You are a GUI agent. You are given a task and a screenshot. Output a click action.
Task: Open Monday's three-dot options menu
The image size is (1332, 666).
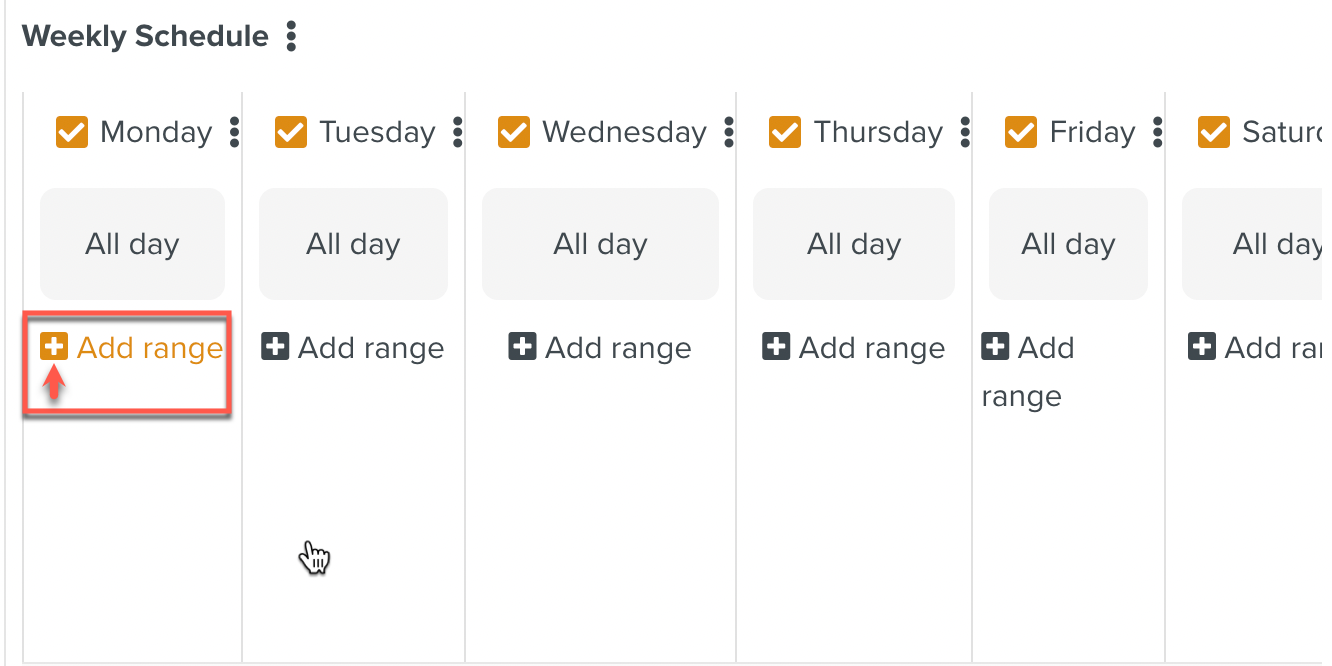click(x=235, y=132)
